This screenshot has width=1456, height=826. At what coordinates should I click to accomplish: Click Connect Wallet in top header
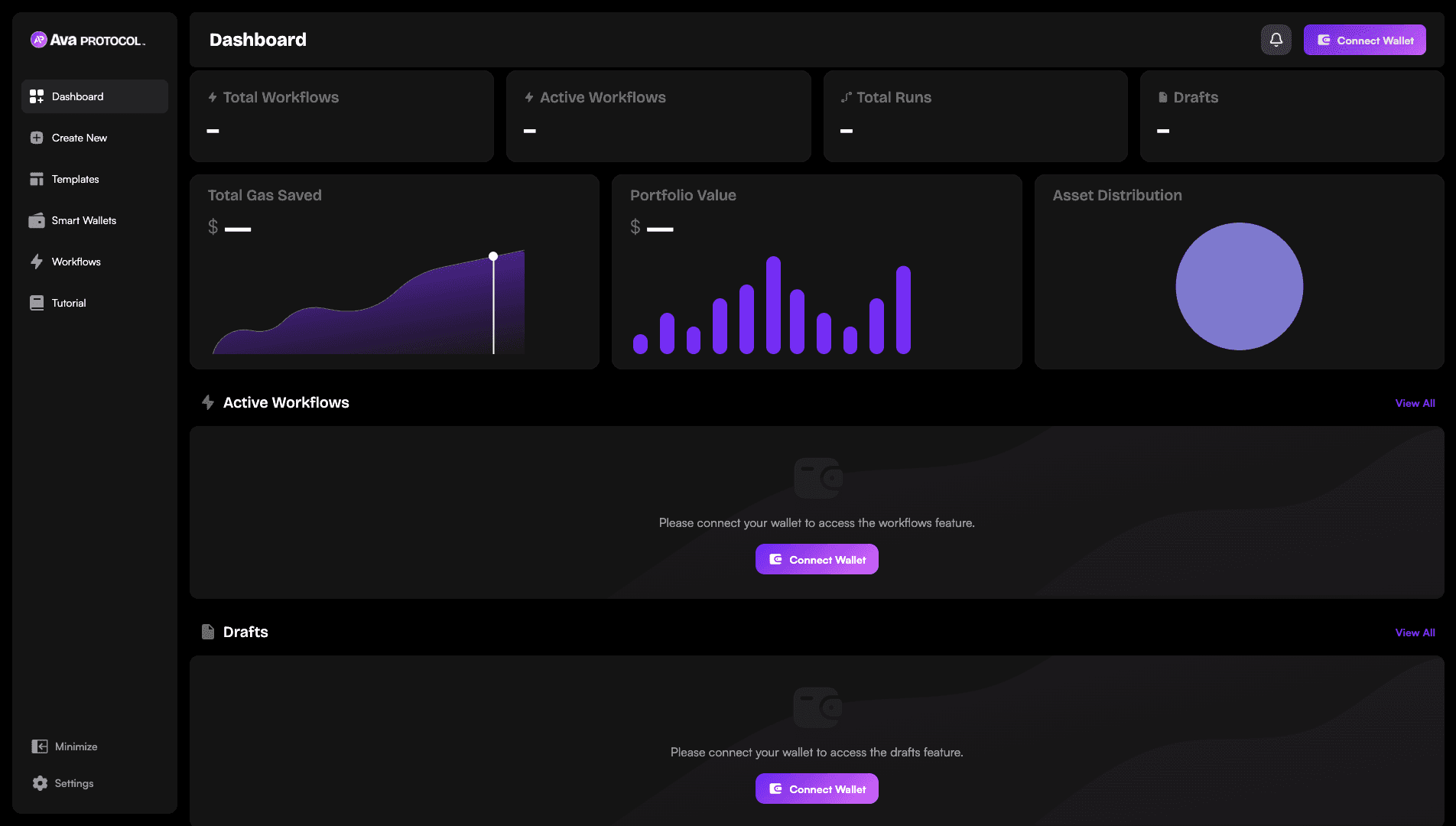coord(1364,40)
